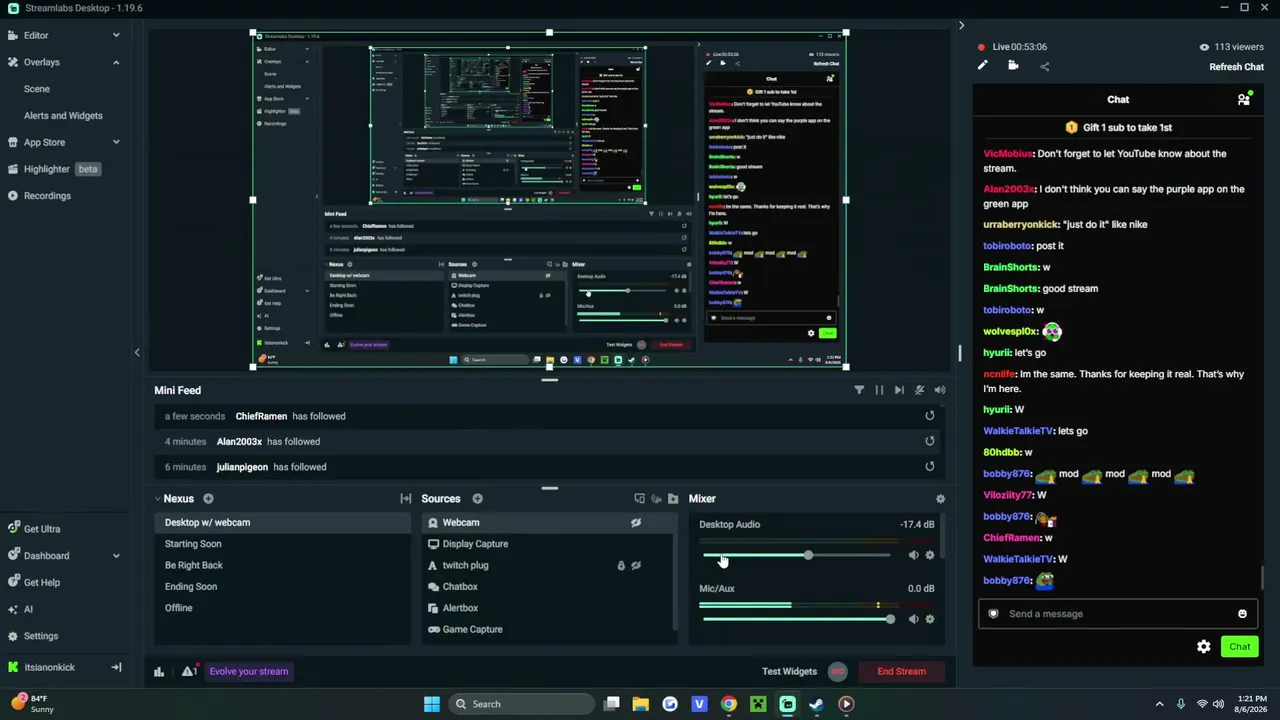Open the Highlighter beta page
Image resolution: width=1280 pixels, height=720 pixels.
pyautogui.click(x=53, y=169)
